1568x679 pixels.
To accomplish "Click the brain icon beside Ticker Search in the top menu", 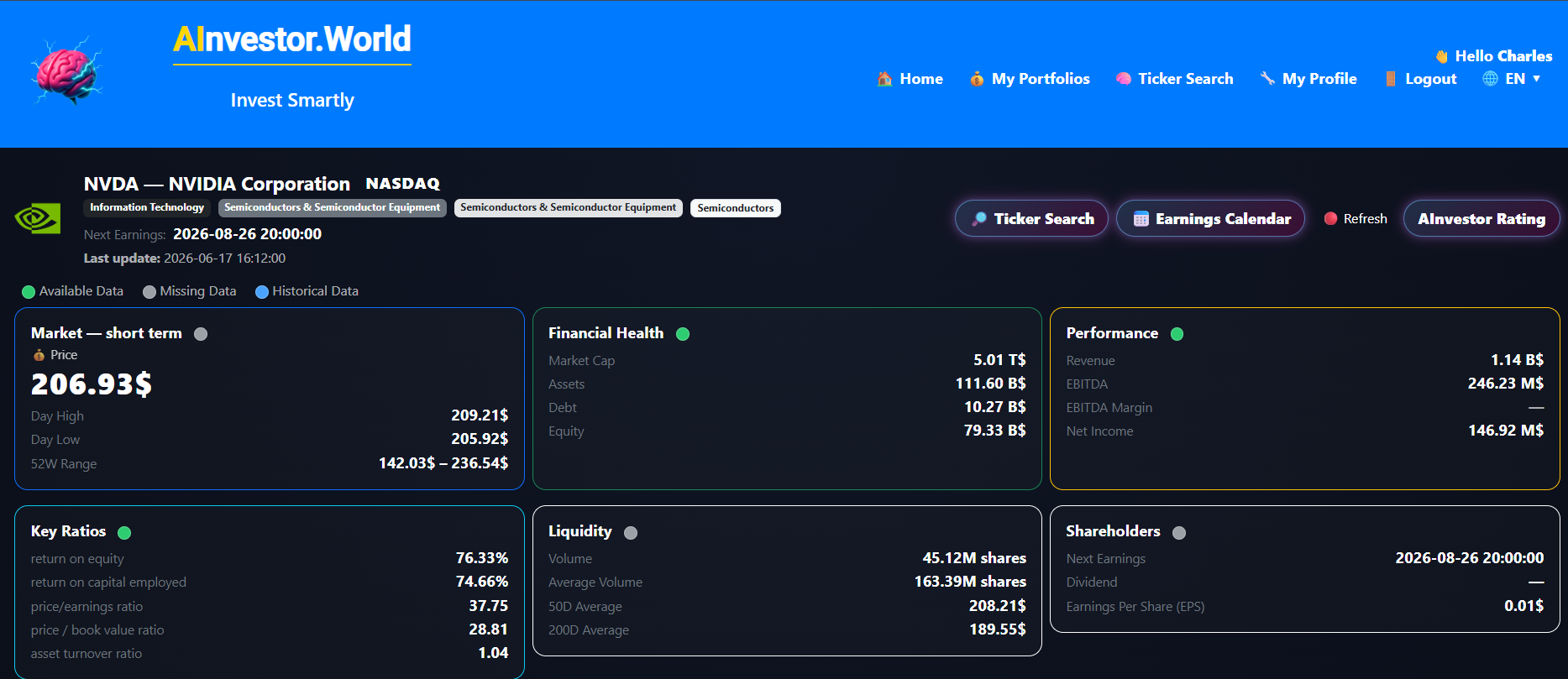I will pos(1123,79).
